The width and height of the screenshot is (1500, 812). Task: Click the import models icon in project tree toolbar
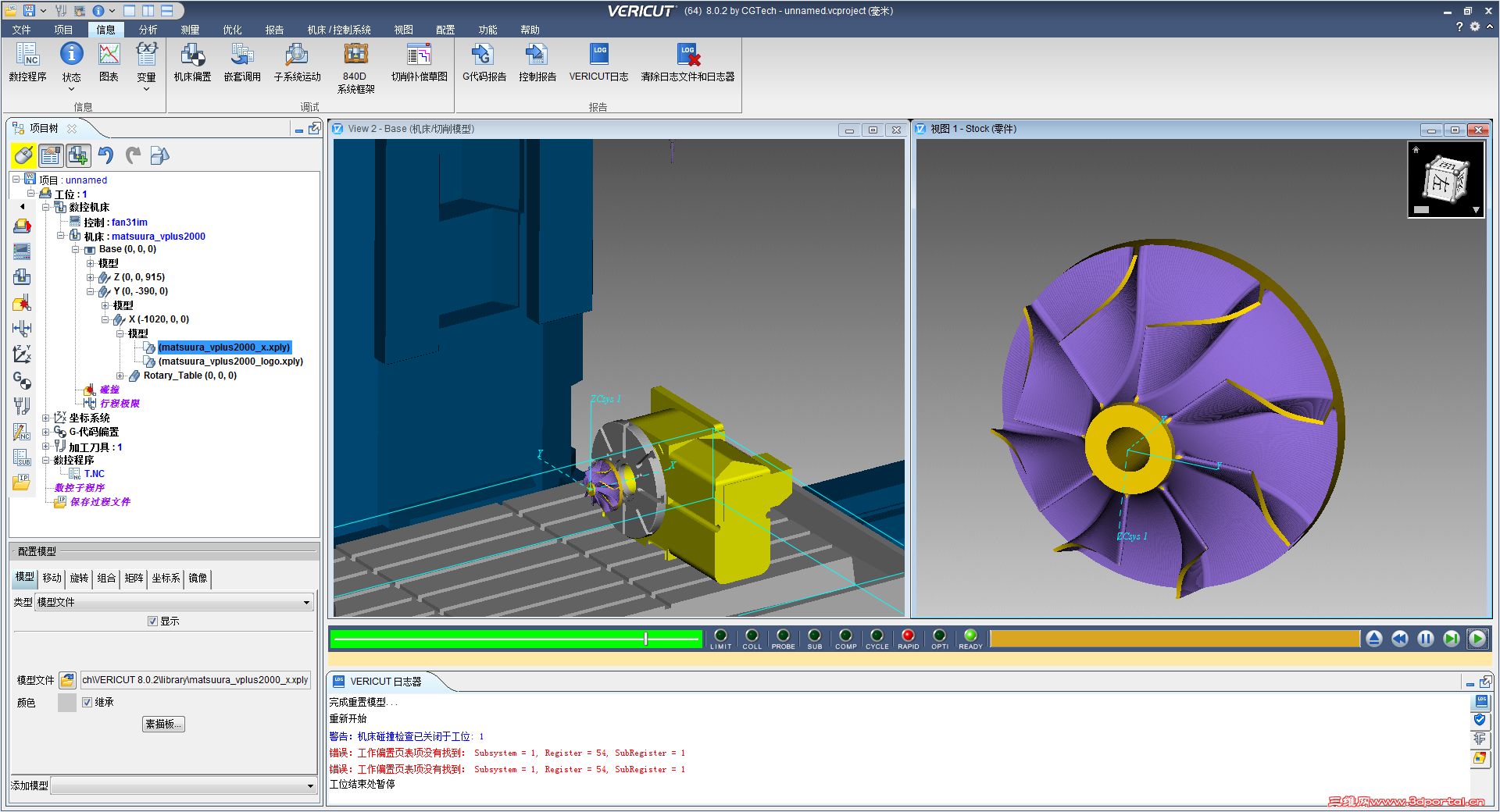click(159, 155)
